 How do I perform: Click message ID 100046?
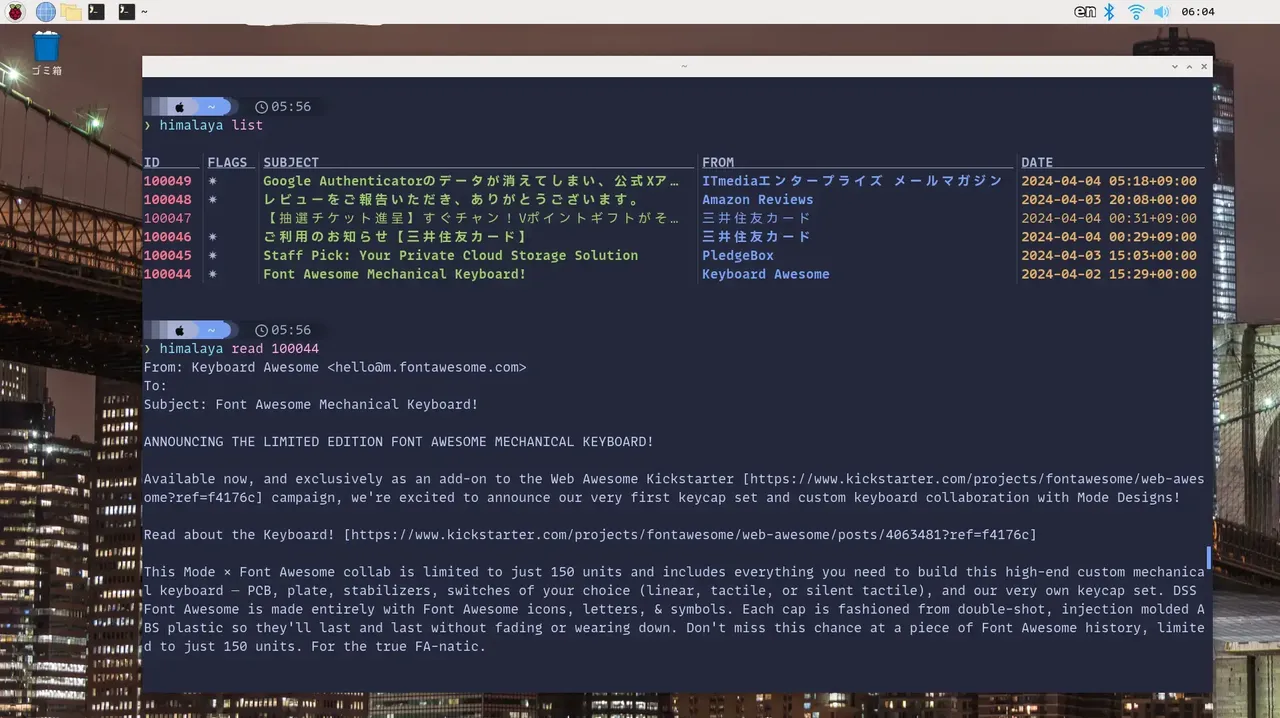(x=167, y=237)
